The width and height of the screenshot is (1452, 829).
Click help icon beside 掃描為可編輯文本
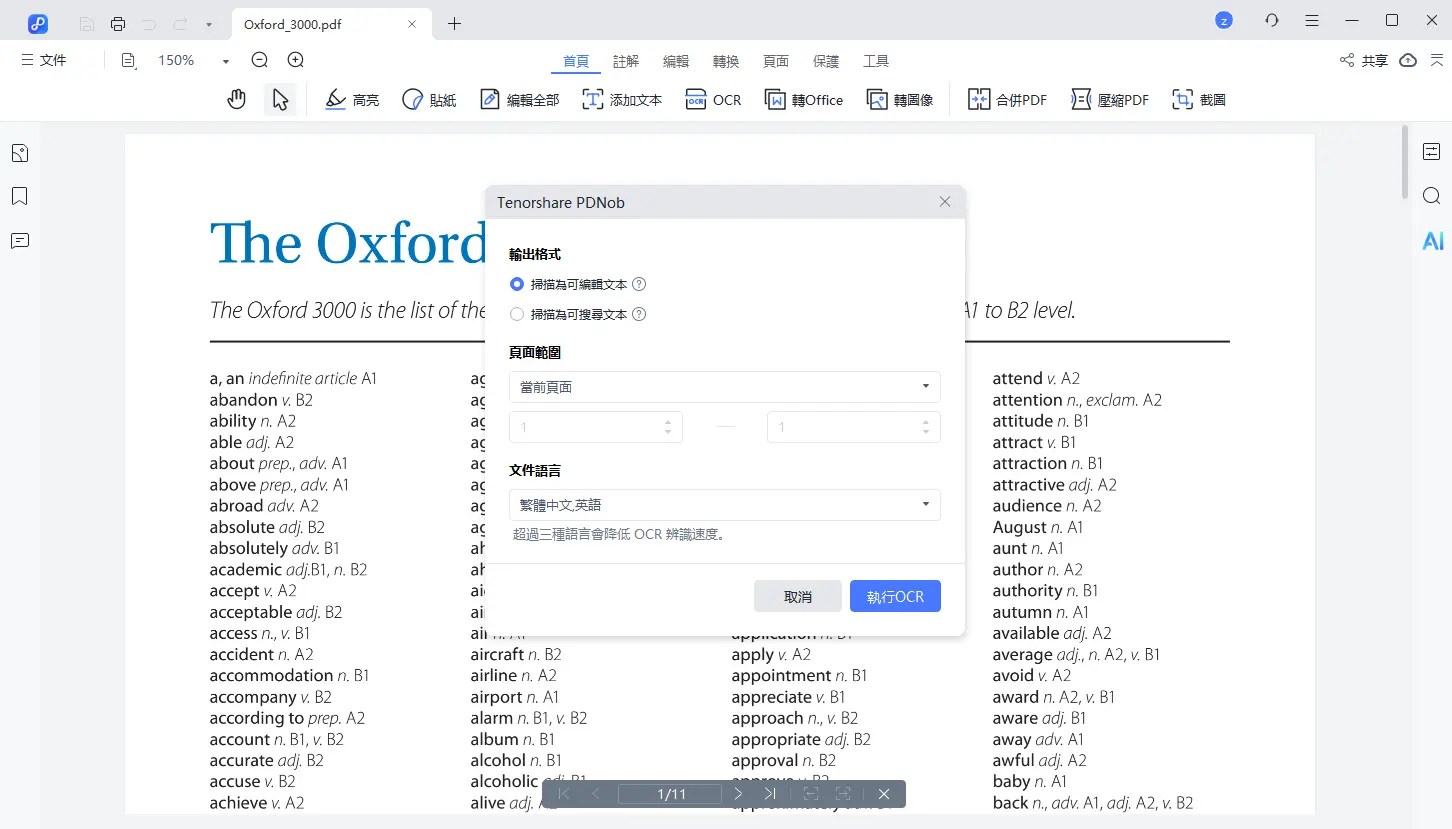tap(639, 284)
